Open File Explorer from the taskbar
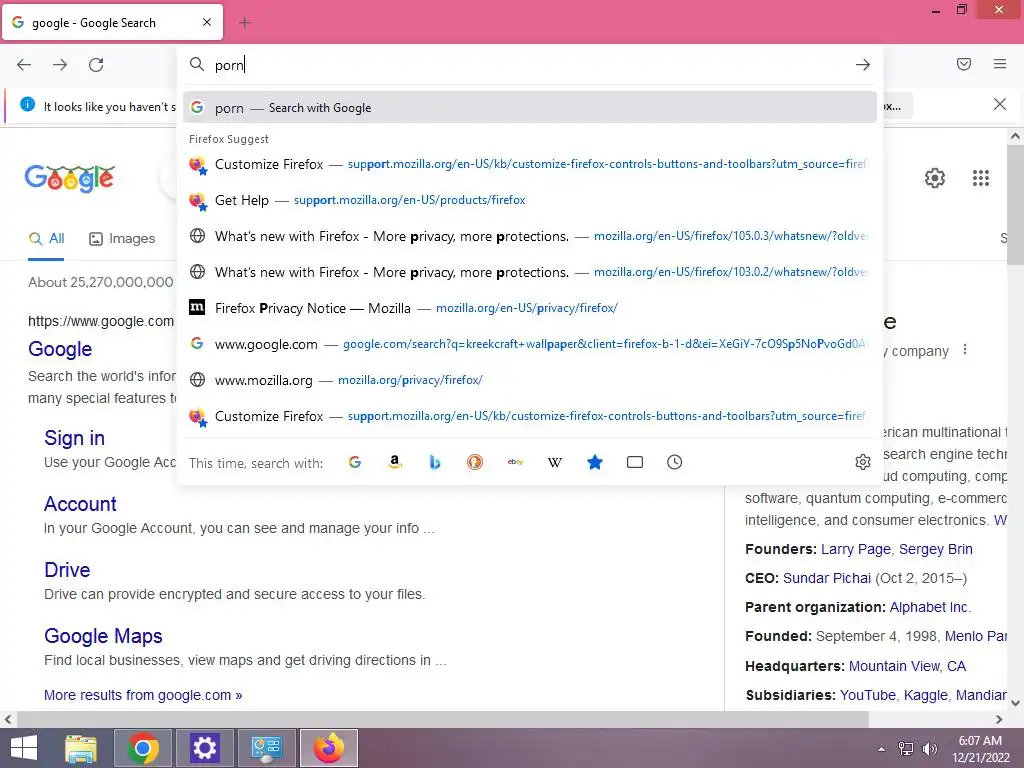 81,748
